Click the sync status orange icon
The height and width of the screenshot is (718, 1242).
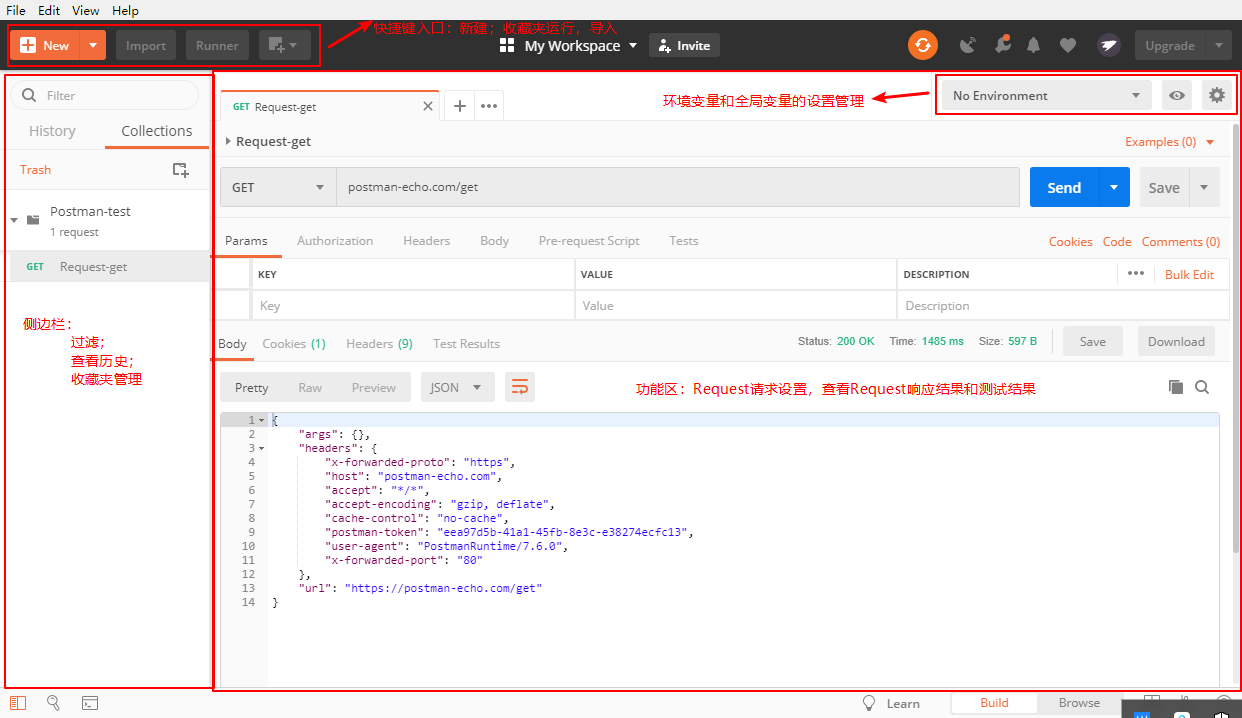(922, 45)
